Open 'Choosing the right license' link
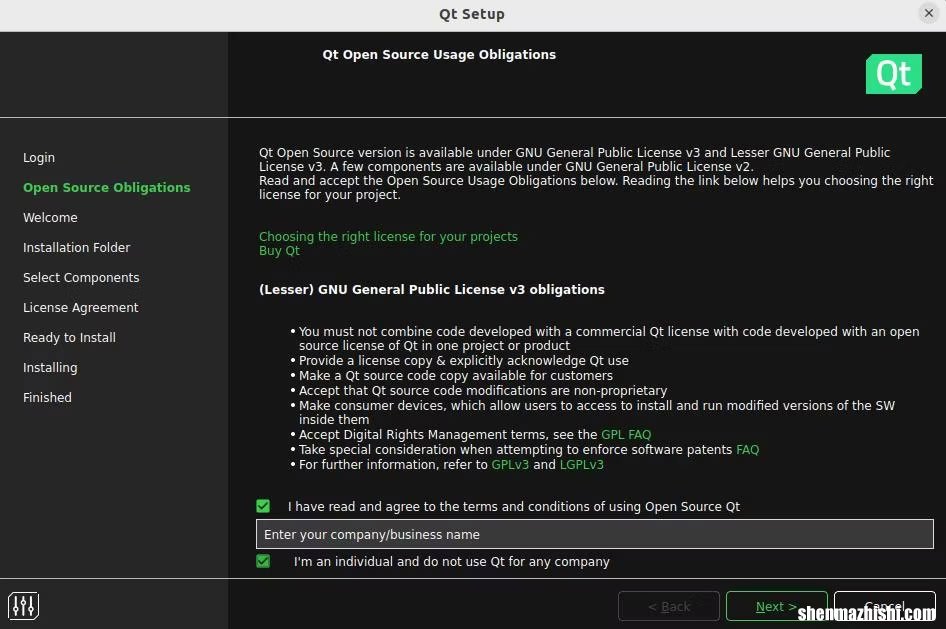Screen dimensions: 946x629 (388, 237)
